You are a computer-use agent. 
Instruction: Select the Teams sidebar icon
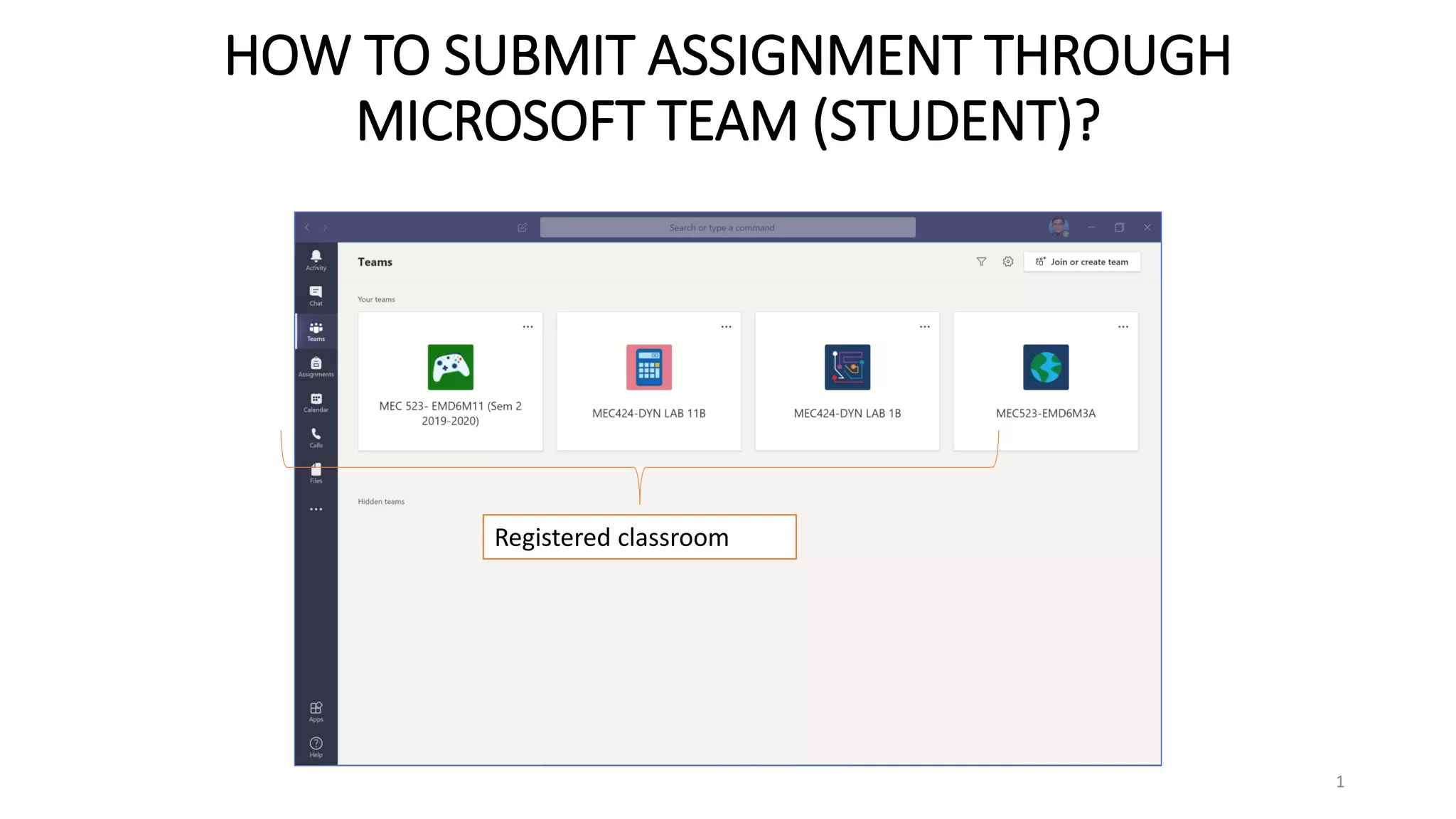point(316,331)
